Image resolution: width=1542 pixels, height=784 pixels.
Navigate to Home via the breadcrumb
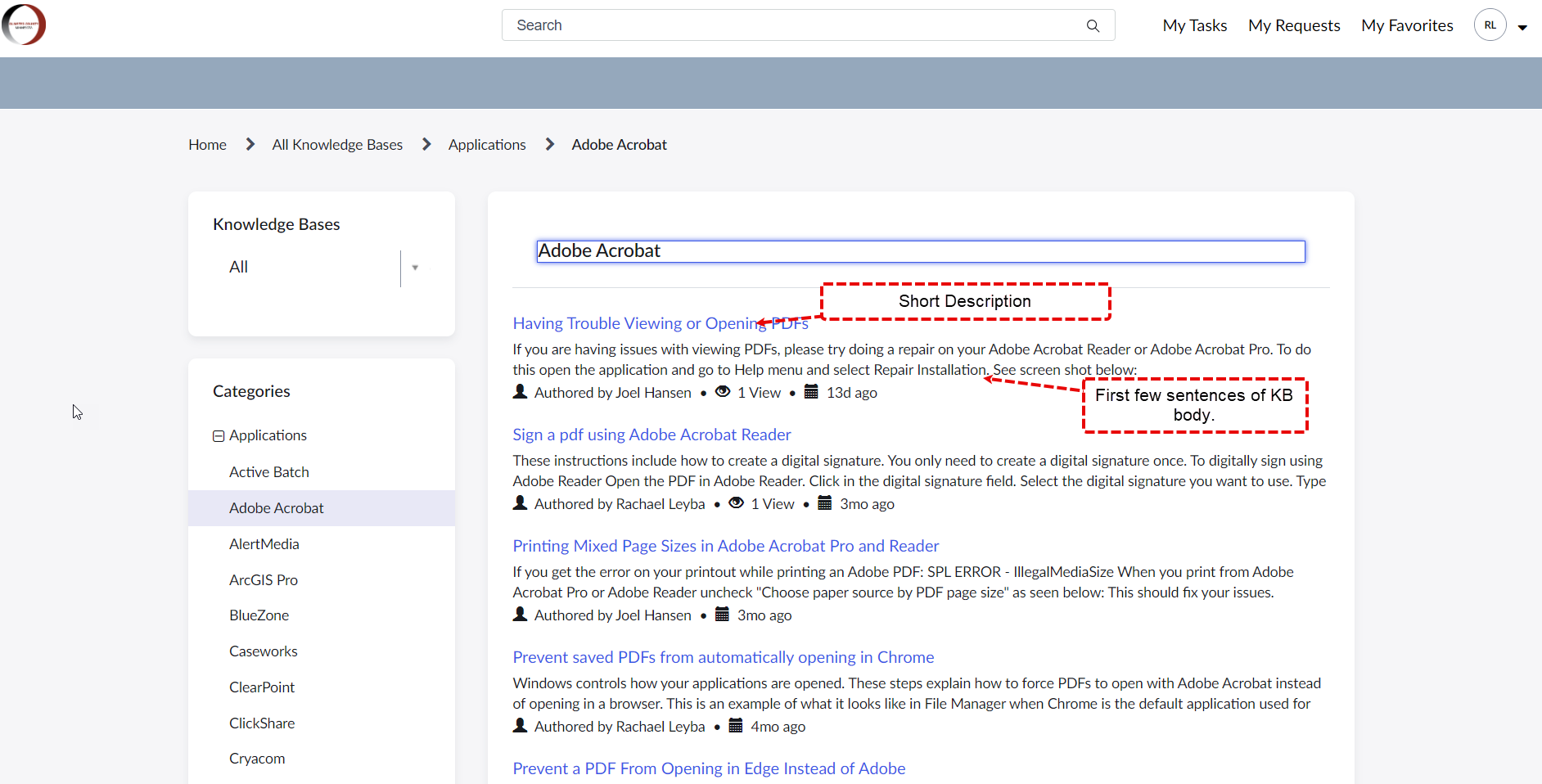tap(207, 144)
